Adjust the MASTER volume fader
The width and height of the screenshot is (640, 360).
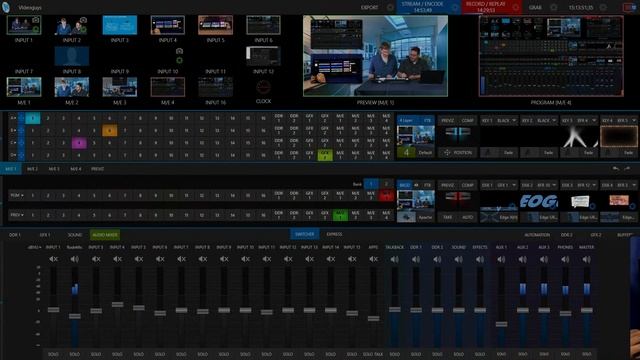[587, 310]
